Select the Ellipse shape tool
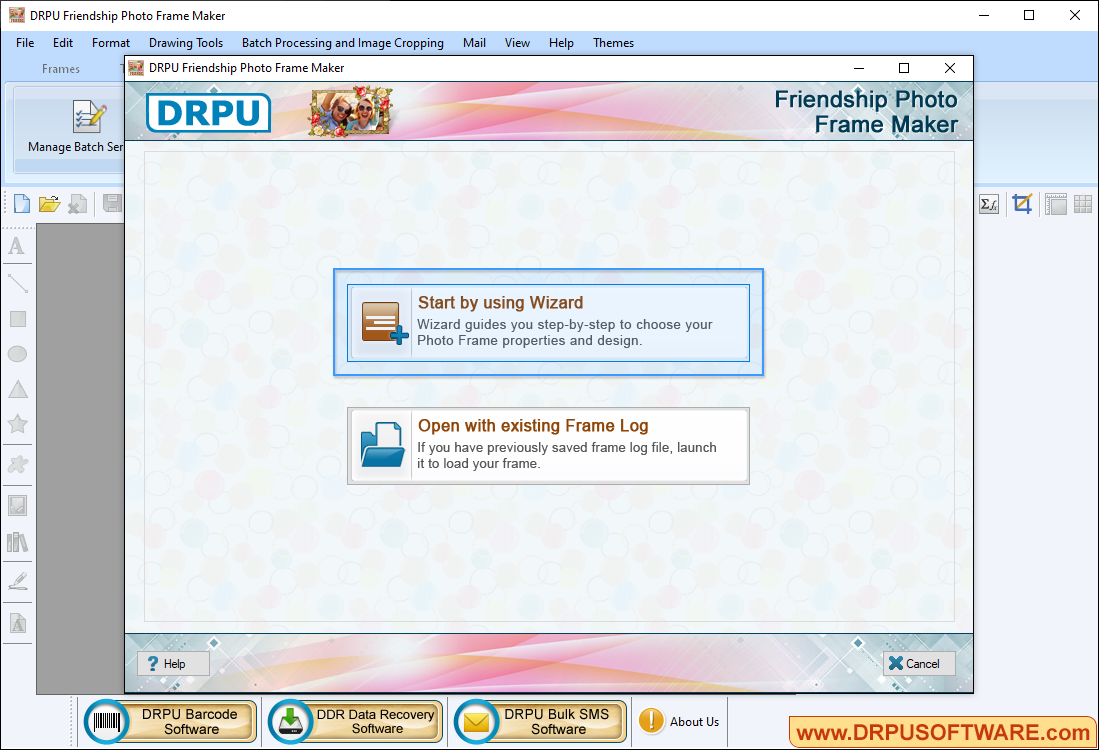 coord(17,354)
